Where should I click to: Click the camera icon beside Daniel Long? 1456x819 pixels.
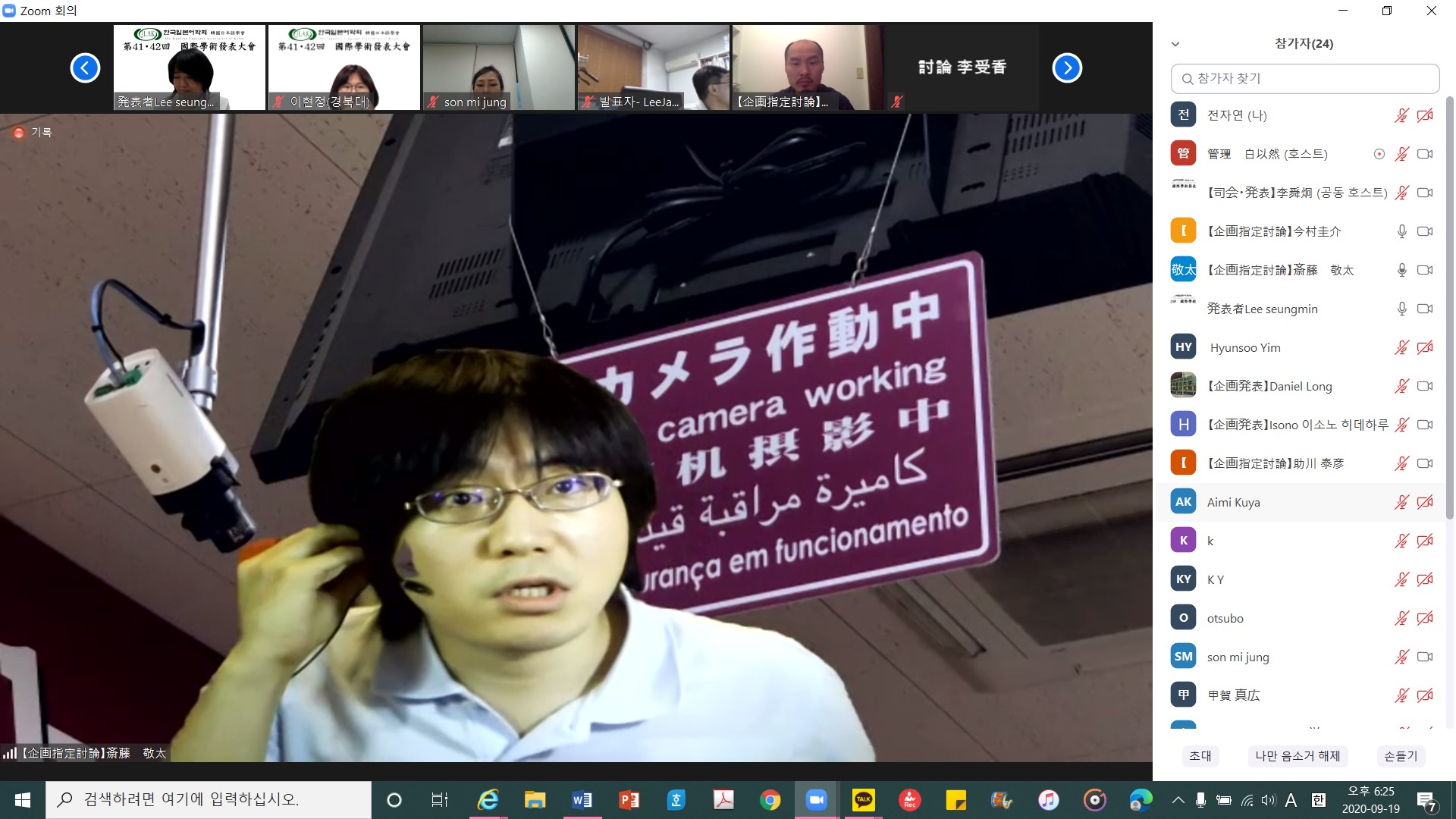point(1425,386)
